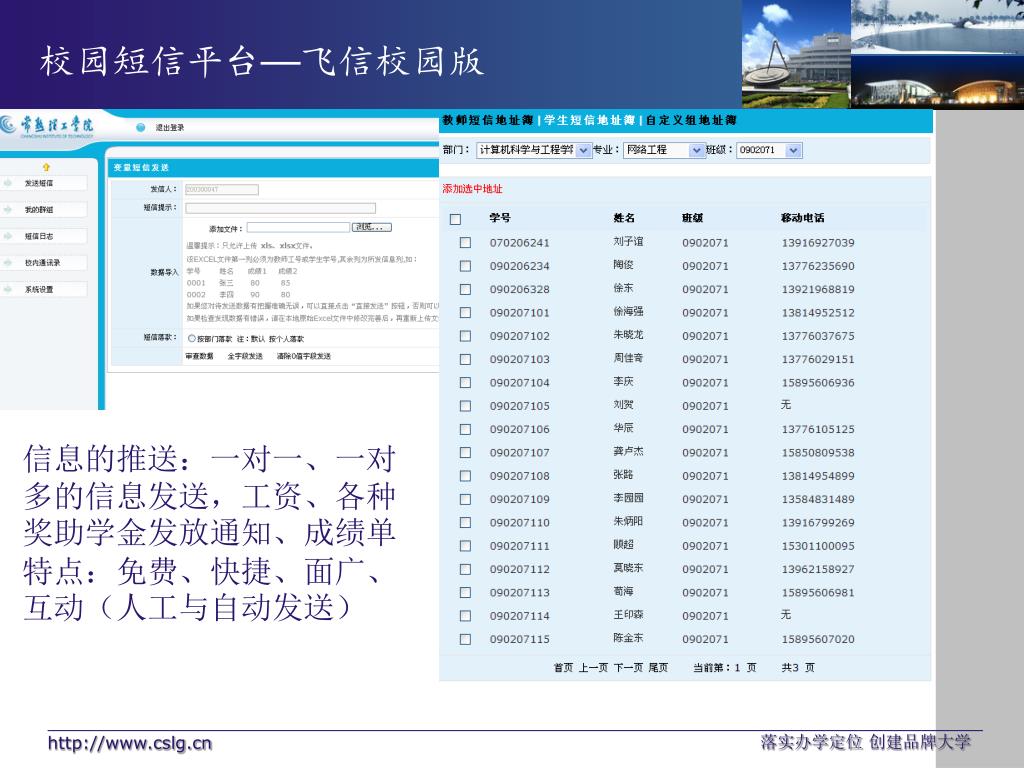Image resolution: width=1024 pixels, height=768 pixels.
Task: Click the http://www.cslg.cn footer link
Action: pyautogui.click(x=130, y=743)
